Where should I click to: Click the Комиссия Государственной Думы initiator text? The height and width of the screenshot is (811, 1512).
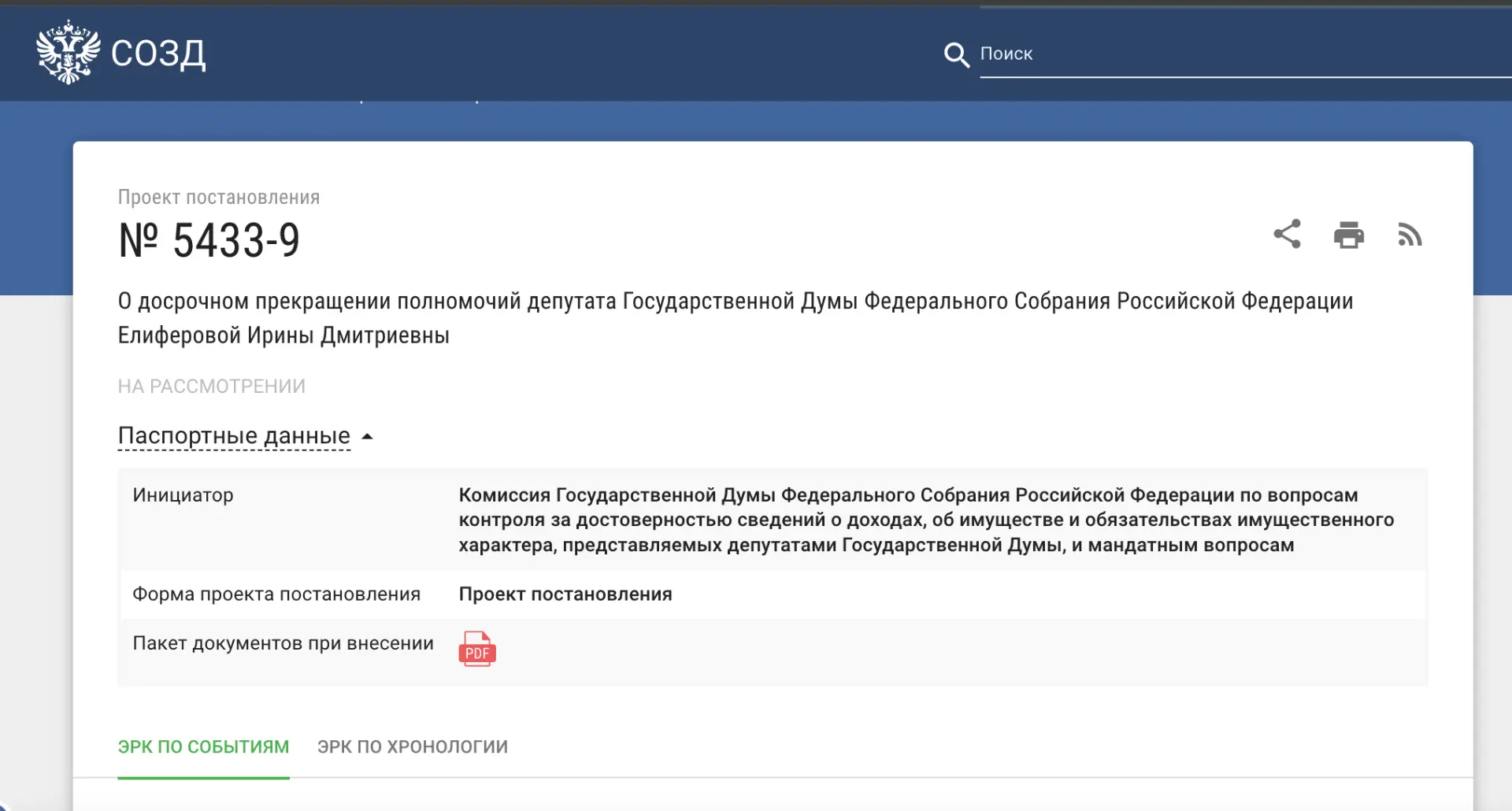point(927,520)
